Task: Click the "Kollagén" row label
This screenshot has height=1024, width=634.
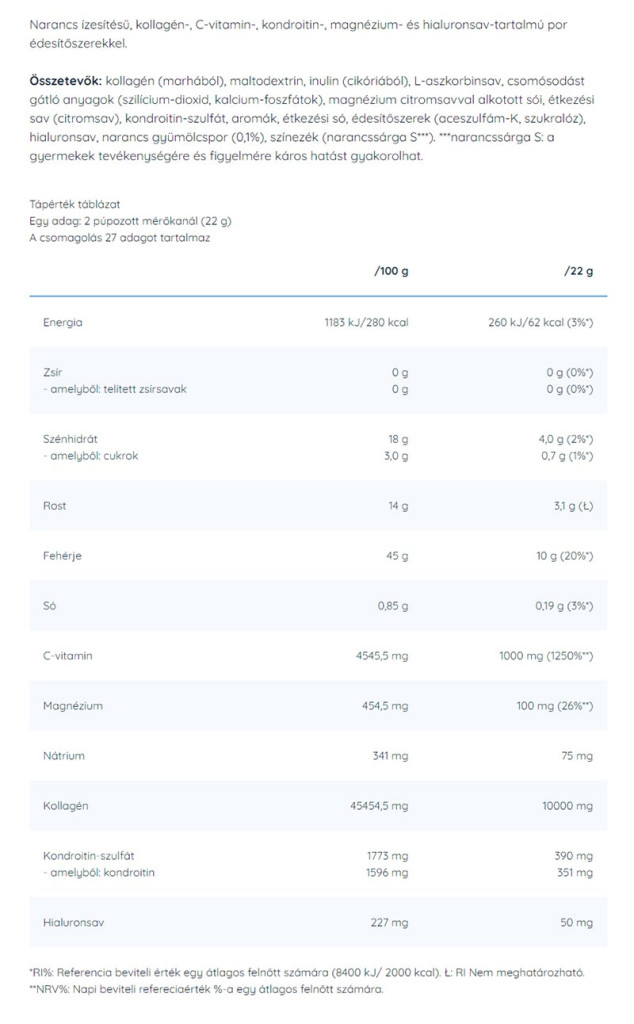Action: click(x=66, y=806)
